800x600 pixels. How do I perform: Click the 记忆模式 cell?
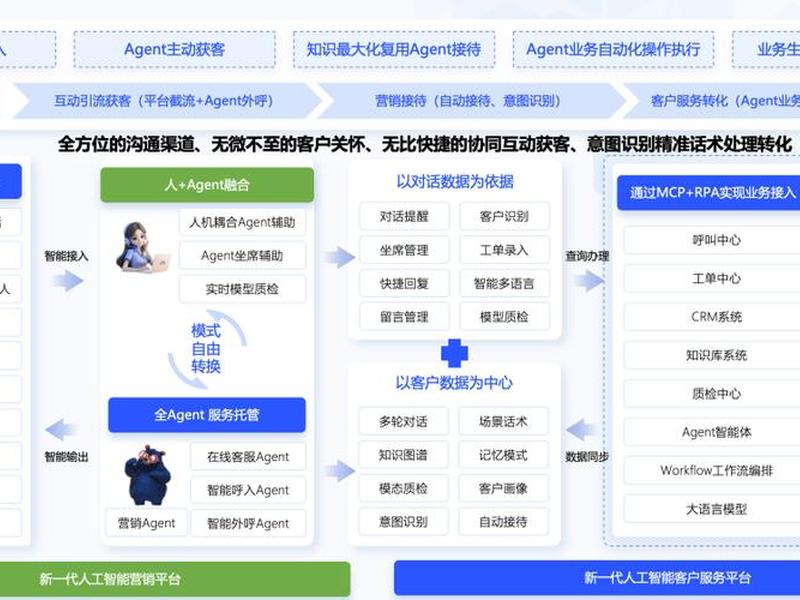pyautogui.click(x=503, y=455)
